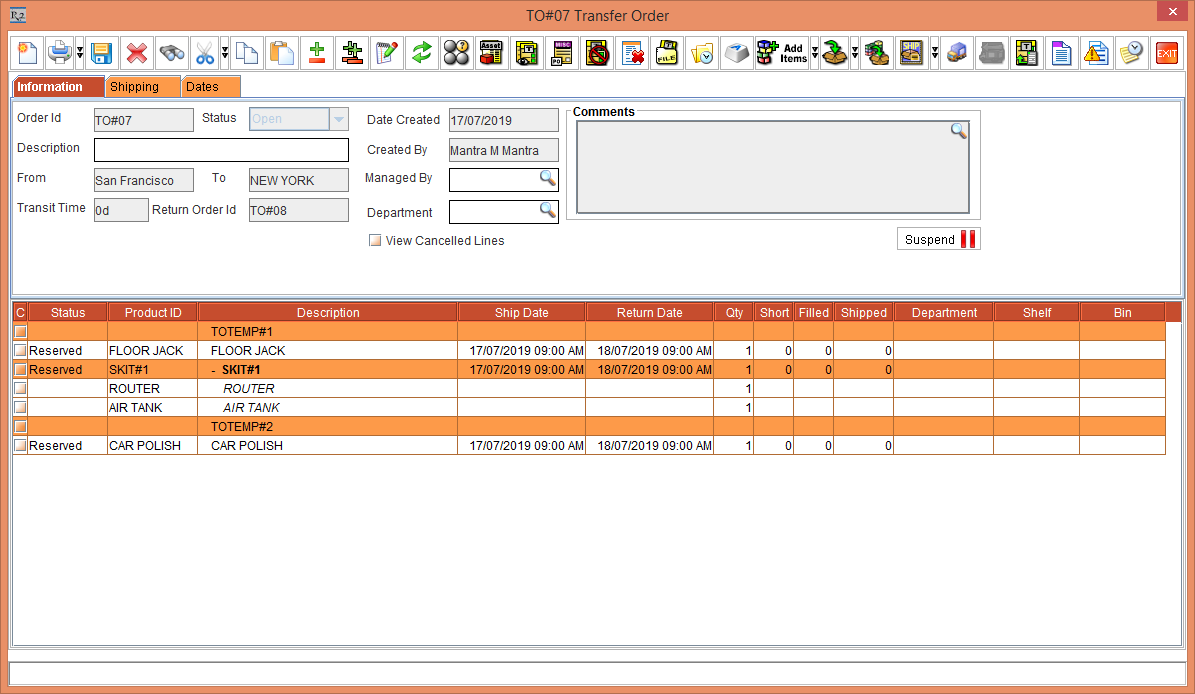Switch to the Shipping tab

tap(142, 87)
